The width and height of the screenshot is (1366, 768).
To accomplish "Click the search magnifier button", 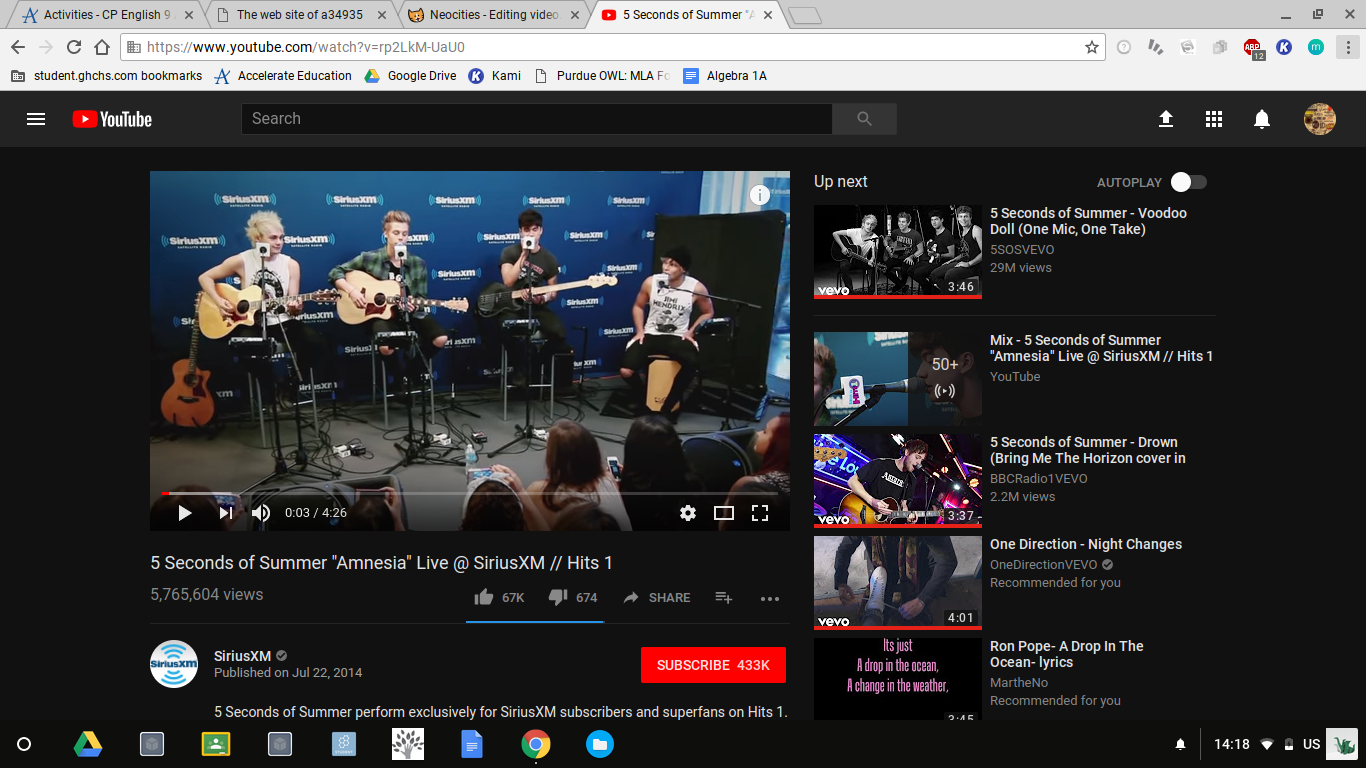I will click(x=865, y=119).
